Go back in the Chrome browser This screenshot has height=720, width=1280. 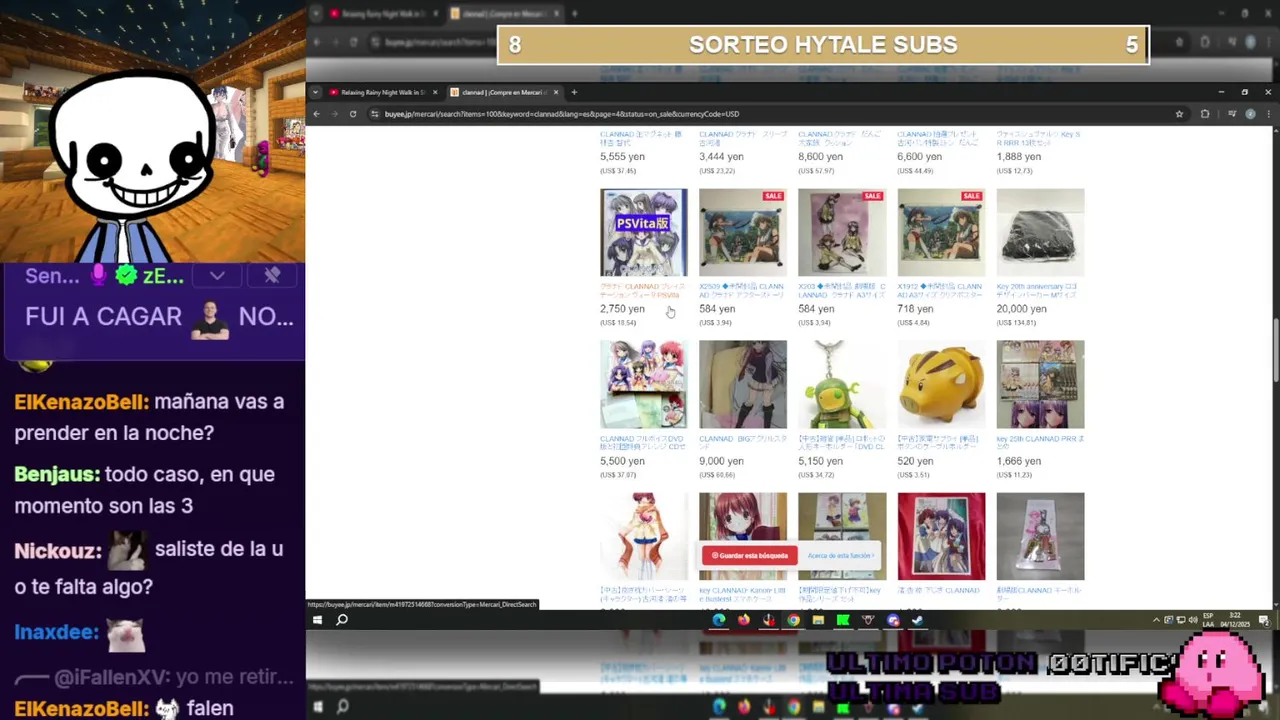[x=317, y=114]
